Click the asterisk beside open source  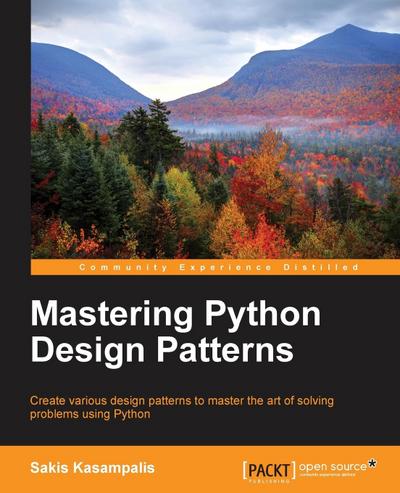372,463
